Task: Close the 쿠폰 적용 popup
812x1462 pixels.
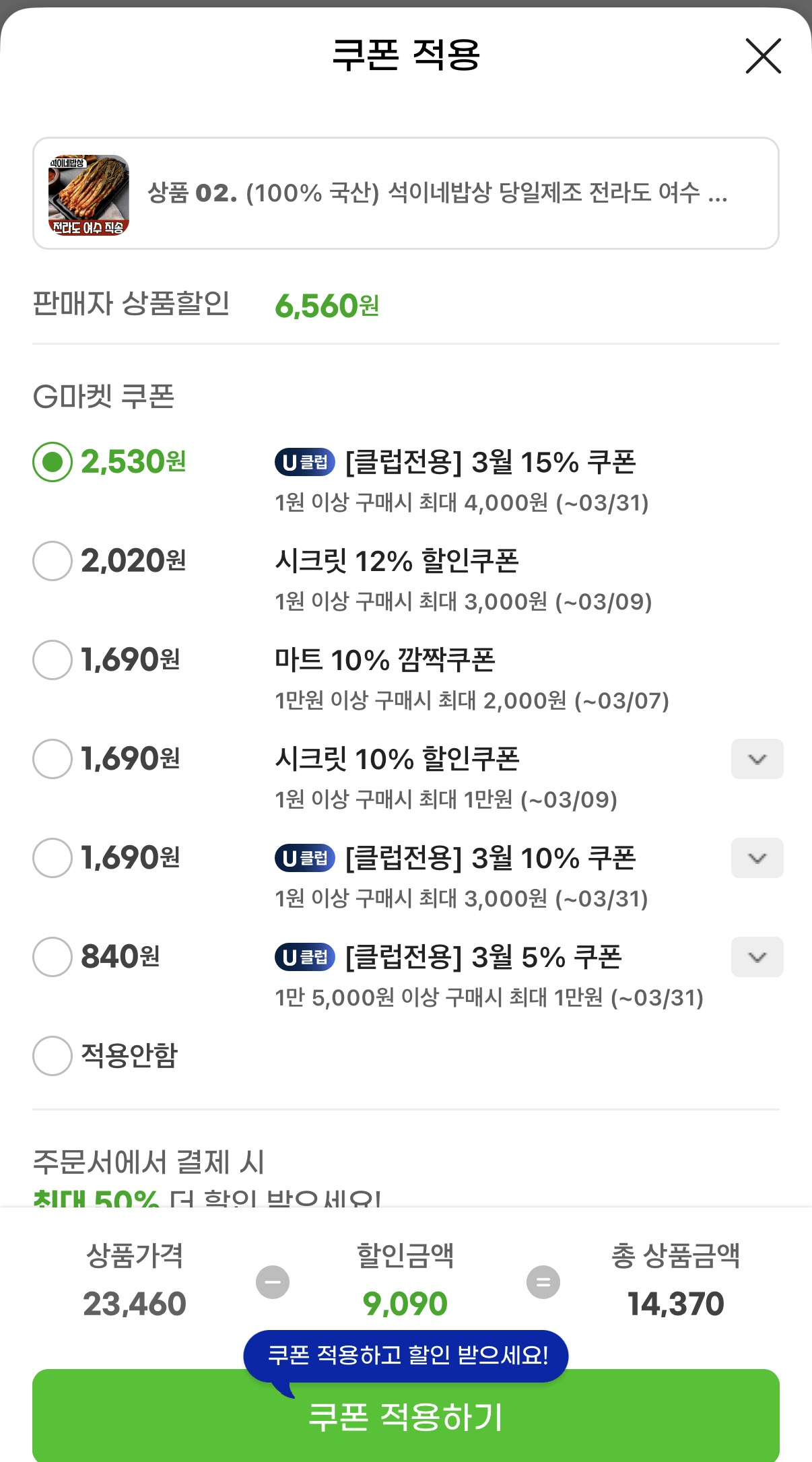Action: click(x=764, y=57)
